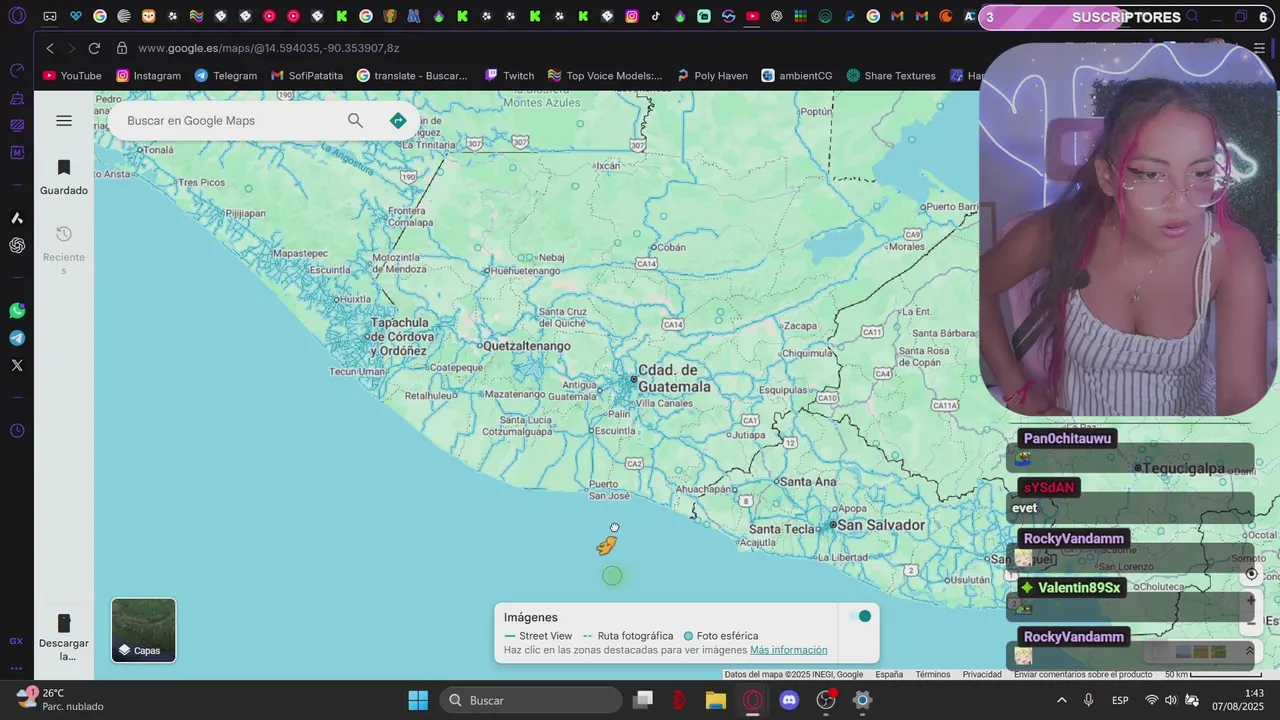Click the Windows taskbar Buscar box
Screen dimensions: 1280x720
pos(530,700)
